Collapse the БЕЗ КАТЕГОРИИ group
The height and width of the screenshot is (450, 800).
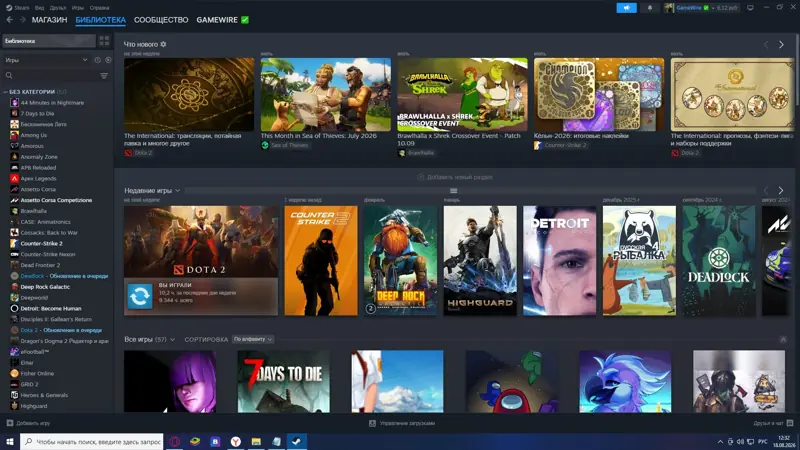coord(6,92)
